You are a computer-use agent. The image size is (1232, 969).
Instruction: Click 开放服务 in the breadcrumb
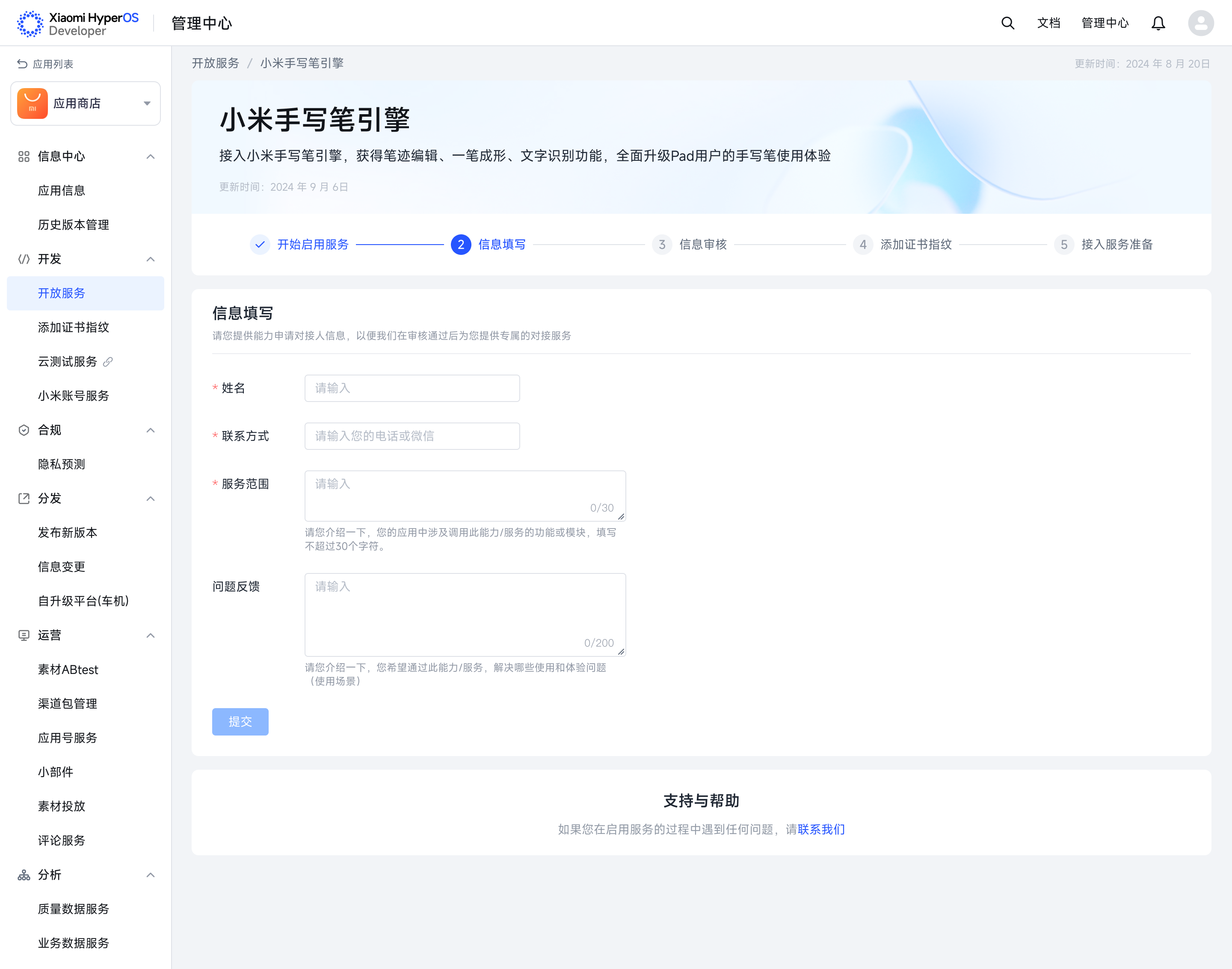[216, 63]
